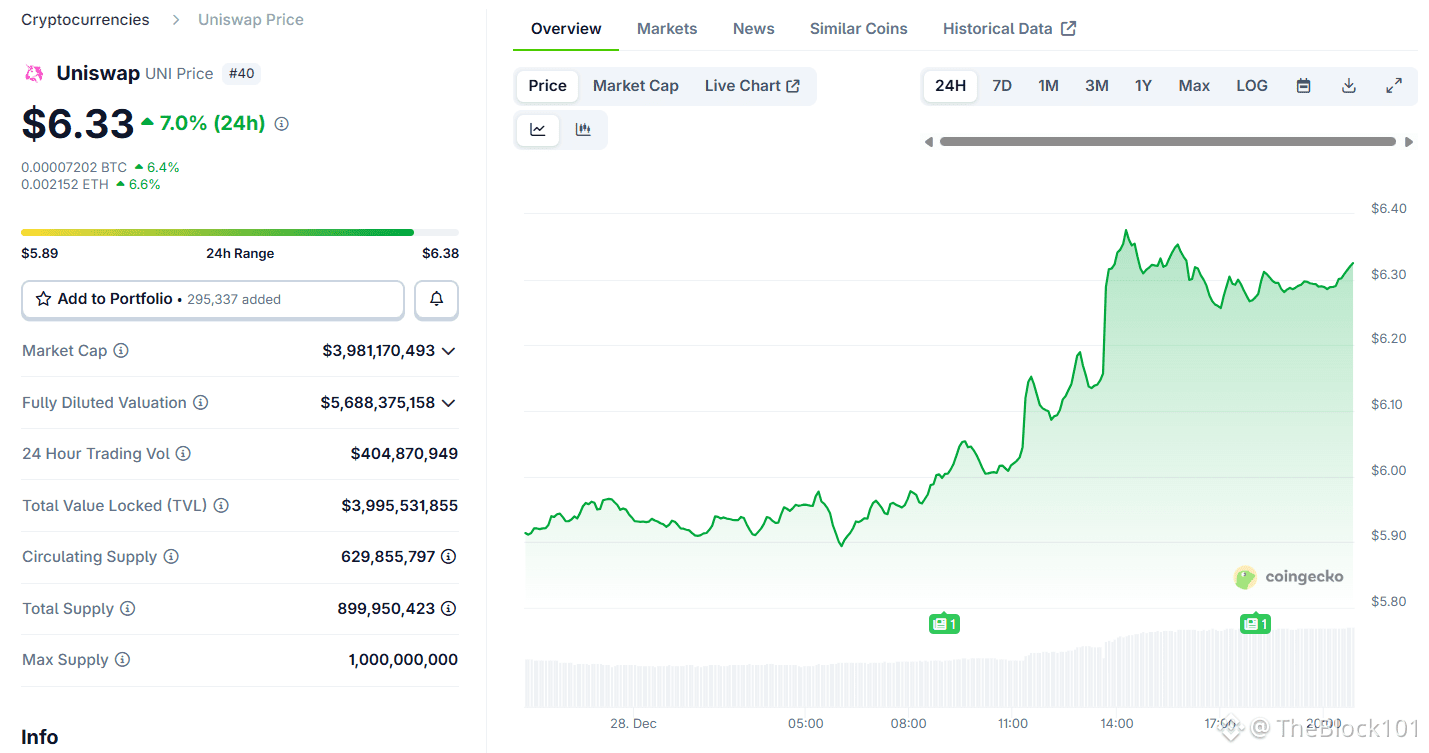The width and height of the screenshot is (1429, 753).
Task: Click the green 1 annotation marker on chart
Action: click(x=945, y=622)
